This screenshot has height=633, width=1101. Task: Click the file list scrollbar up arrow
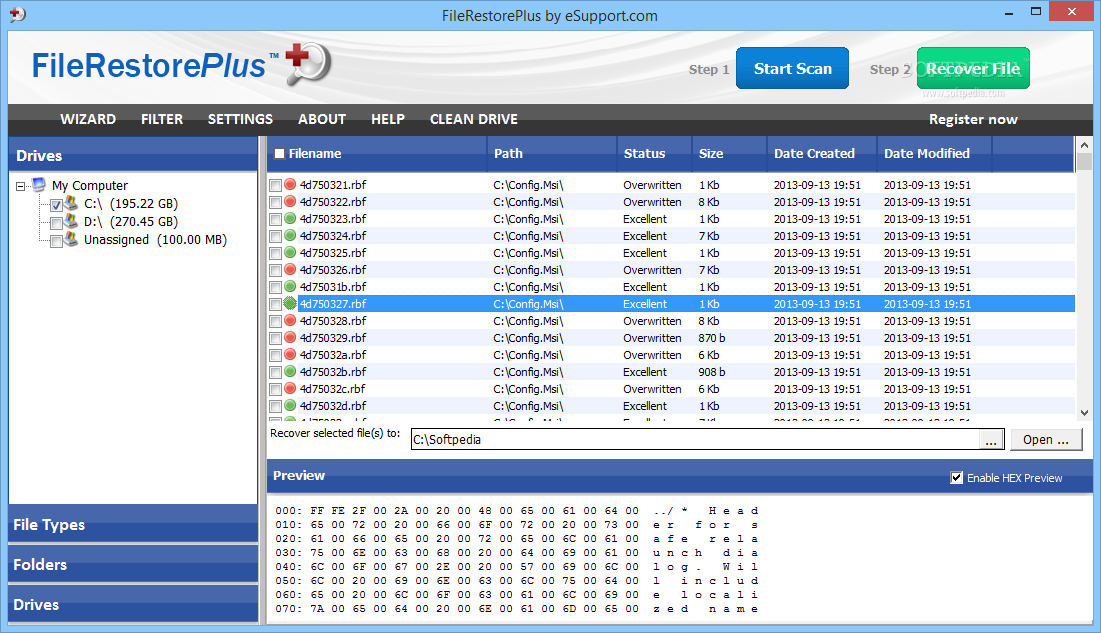1084,145
